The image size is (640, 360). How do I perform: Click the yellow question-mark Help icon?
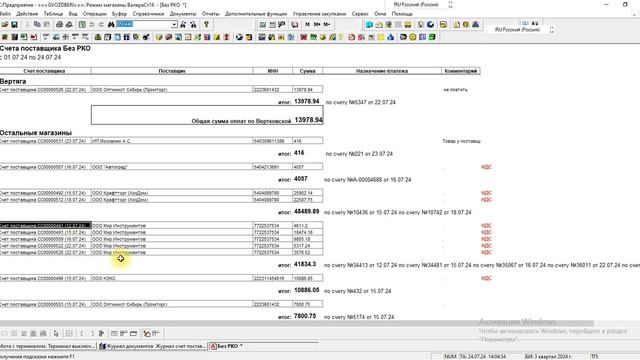click(207, 24)
